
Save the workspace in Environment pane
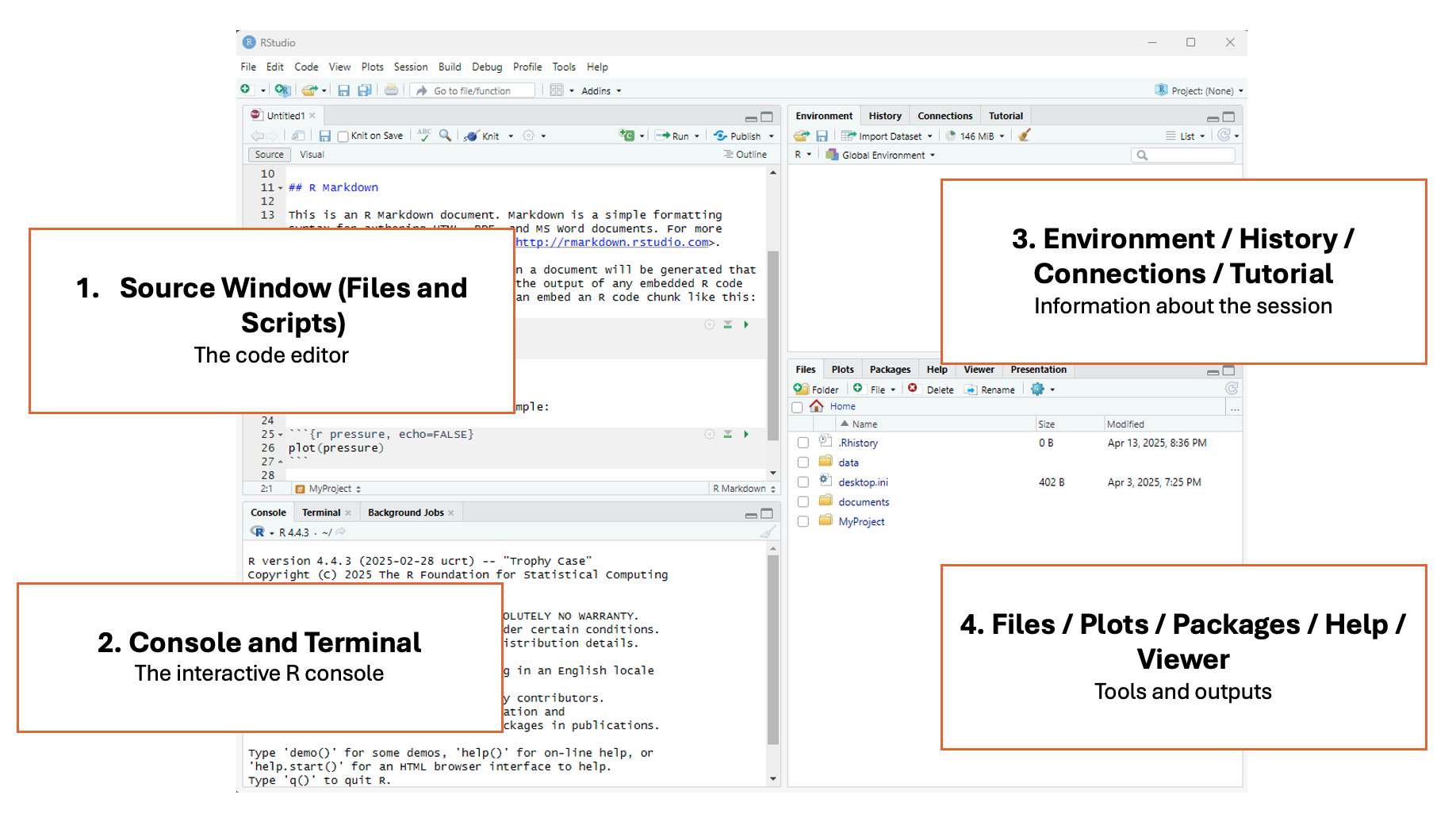[x=822, y=136]
